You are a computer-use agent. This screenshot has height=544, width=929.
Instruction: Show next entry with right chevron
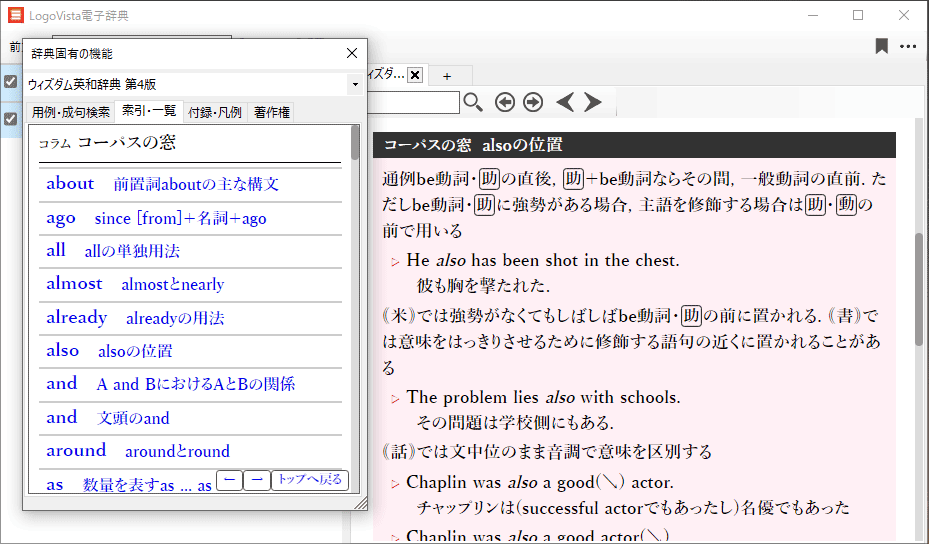pos(592,103)
